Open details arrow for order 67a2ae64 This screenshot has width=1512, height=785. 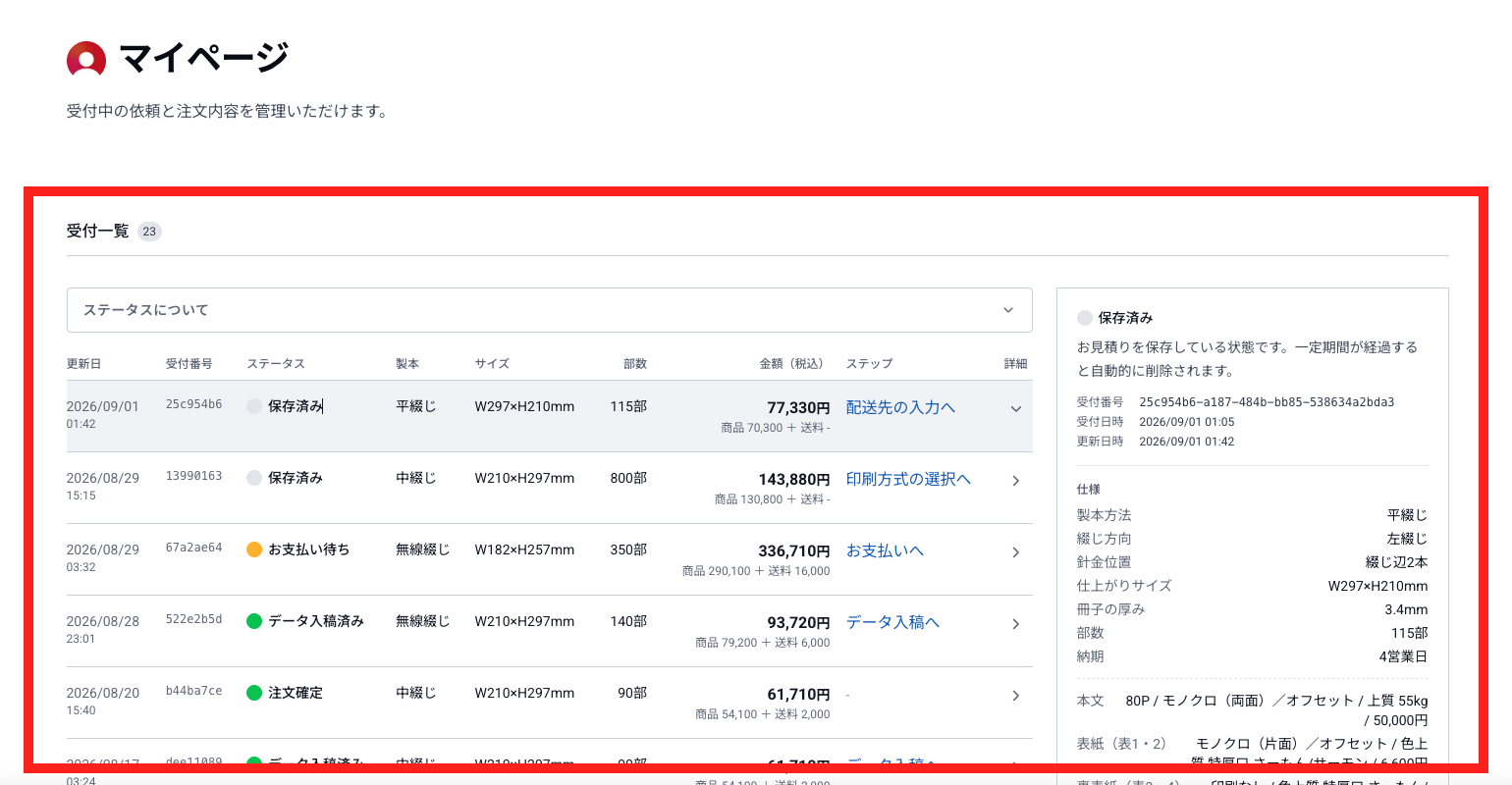tap(1016, 552)
